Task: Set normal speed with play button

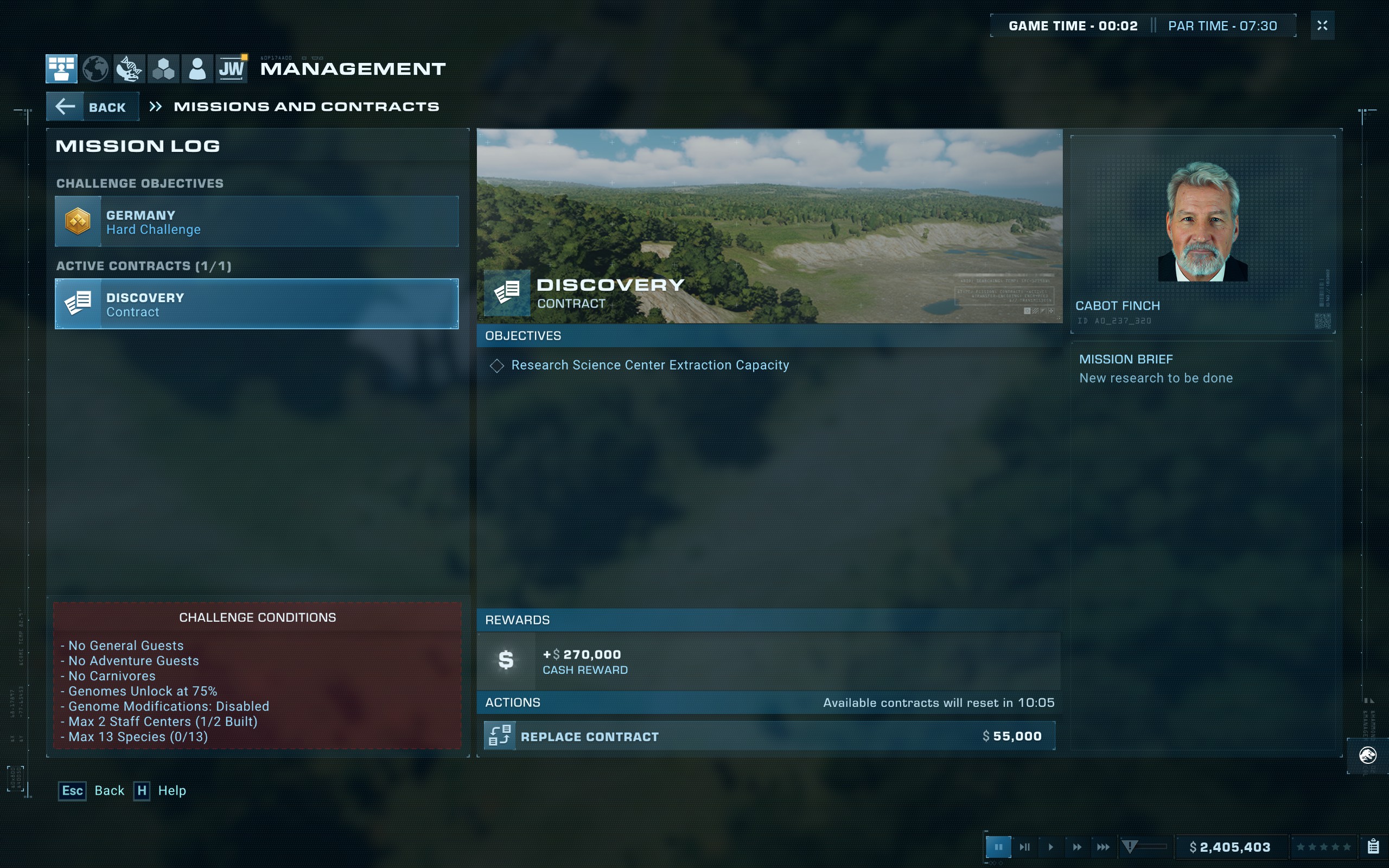Action: 1051,847
